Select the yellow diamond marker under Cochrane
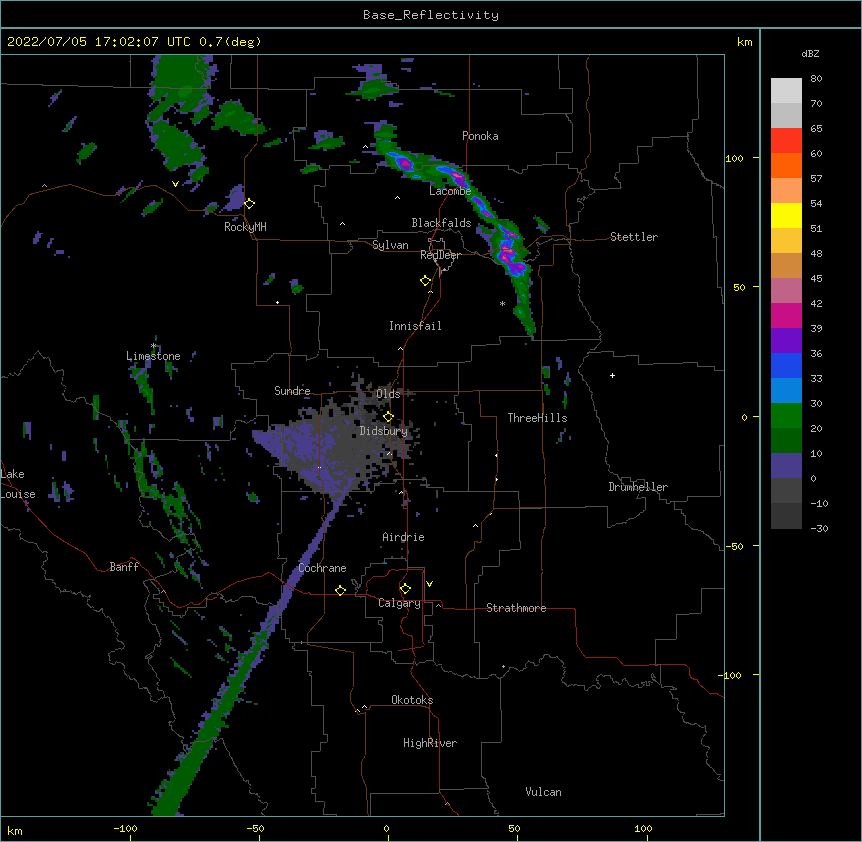Image resolution: width=862 pixels, height=842 pixels. click(x=340, y=590)
